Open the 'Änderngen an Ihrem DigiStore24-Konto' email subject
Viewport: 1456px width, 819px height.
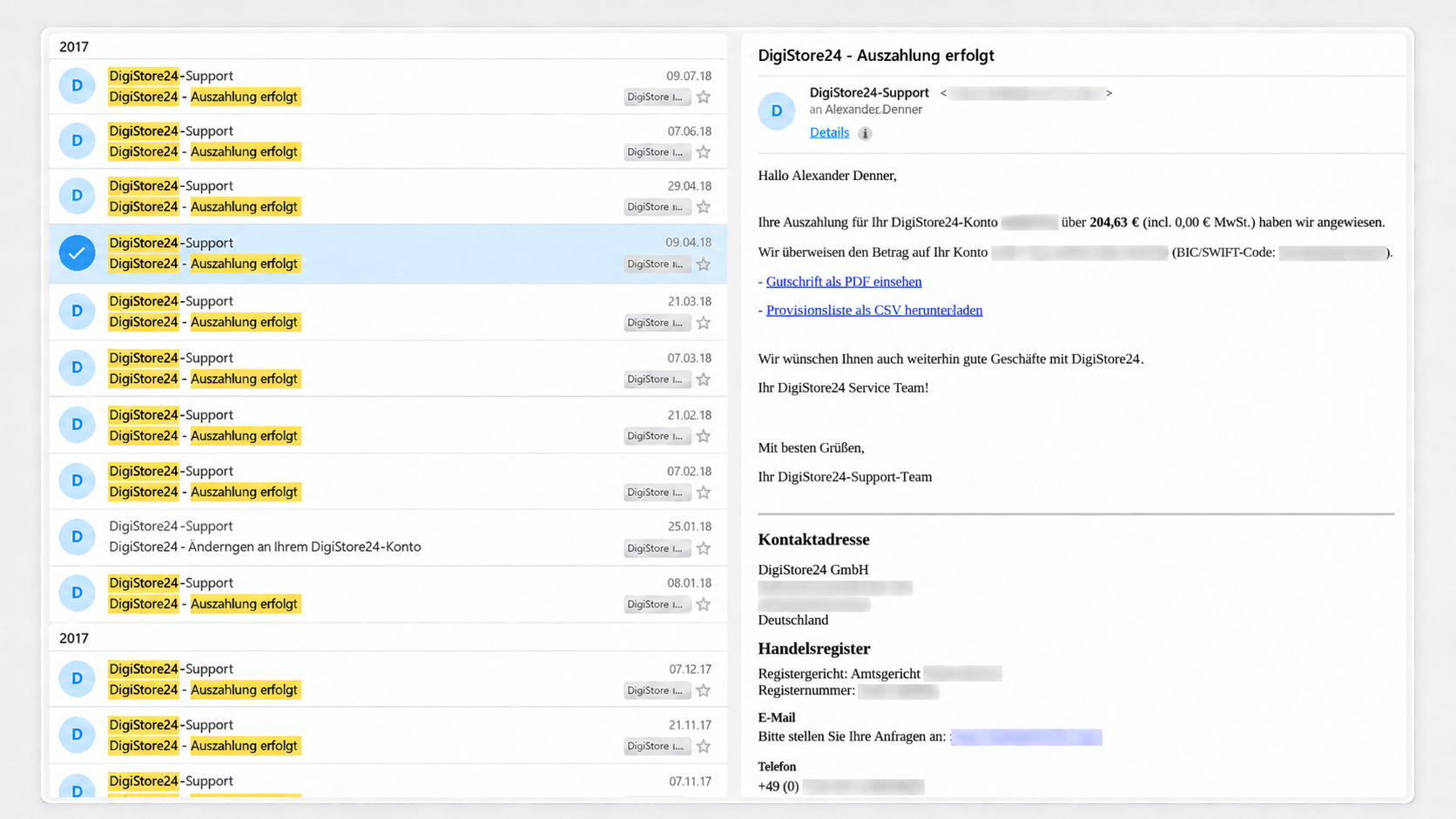click(265, 547)
